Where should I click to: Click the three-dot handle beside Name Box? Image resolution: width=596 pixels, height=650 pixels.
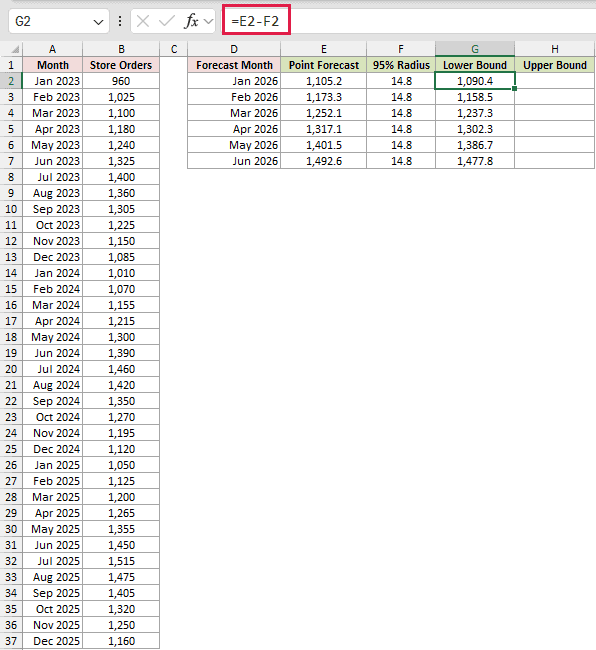(x=120, y=21)
